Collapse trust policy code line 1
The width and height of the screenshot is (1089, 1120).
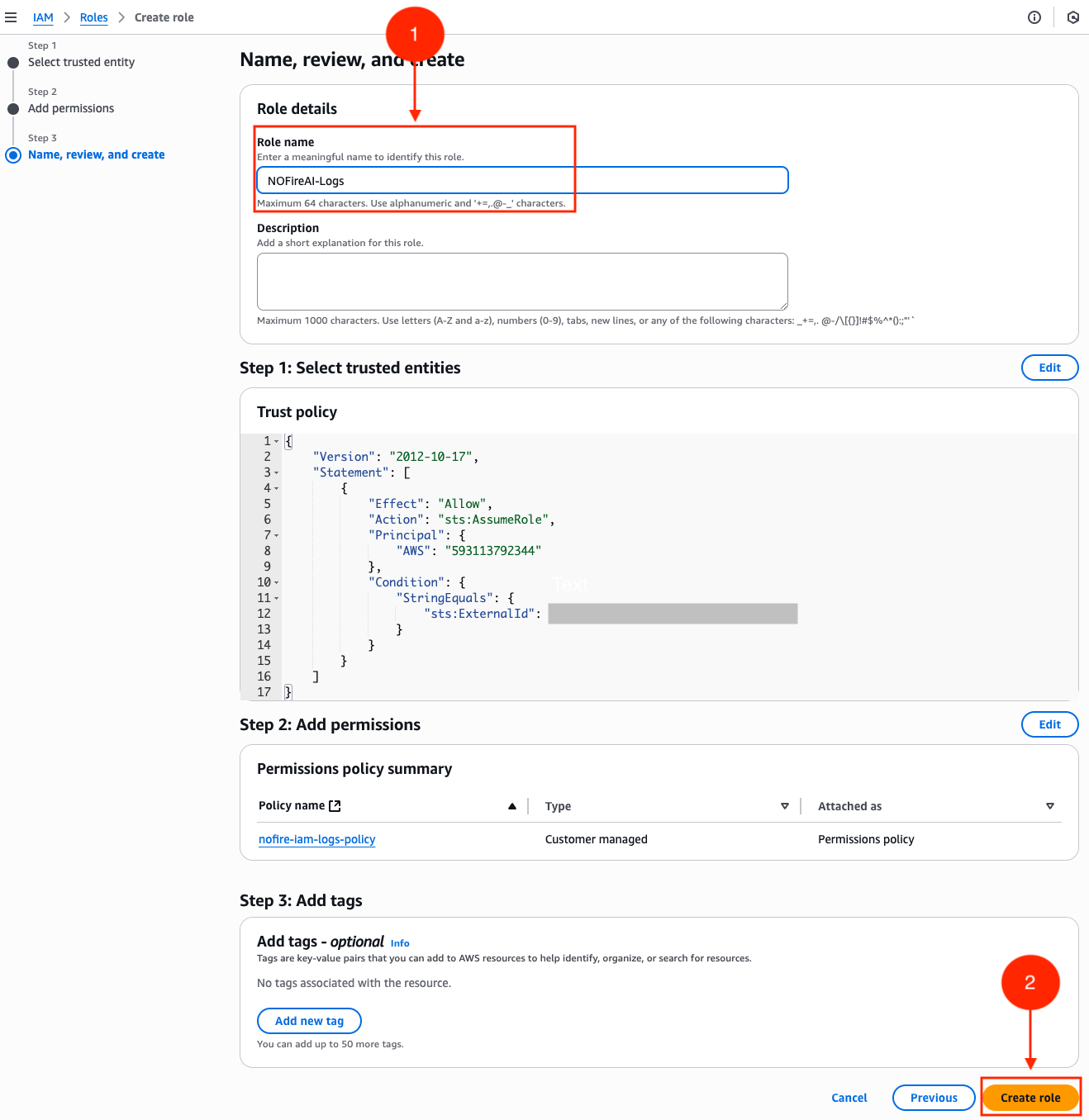[x=277, y=442]
